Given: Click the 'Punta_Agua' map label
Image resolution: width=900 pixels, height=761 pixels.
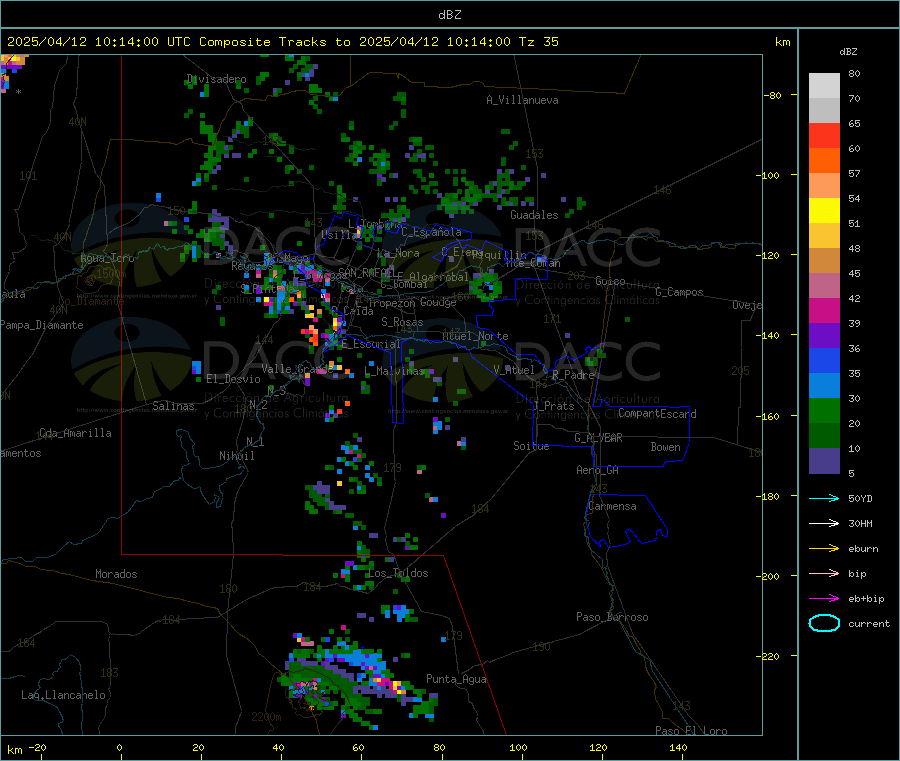Looking at the screenshot, I should [x=456, y=679].
